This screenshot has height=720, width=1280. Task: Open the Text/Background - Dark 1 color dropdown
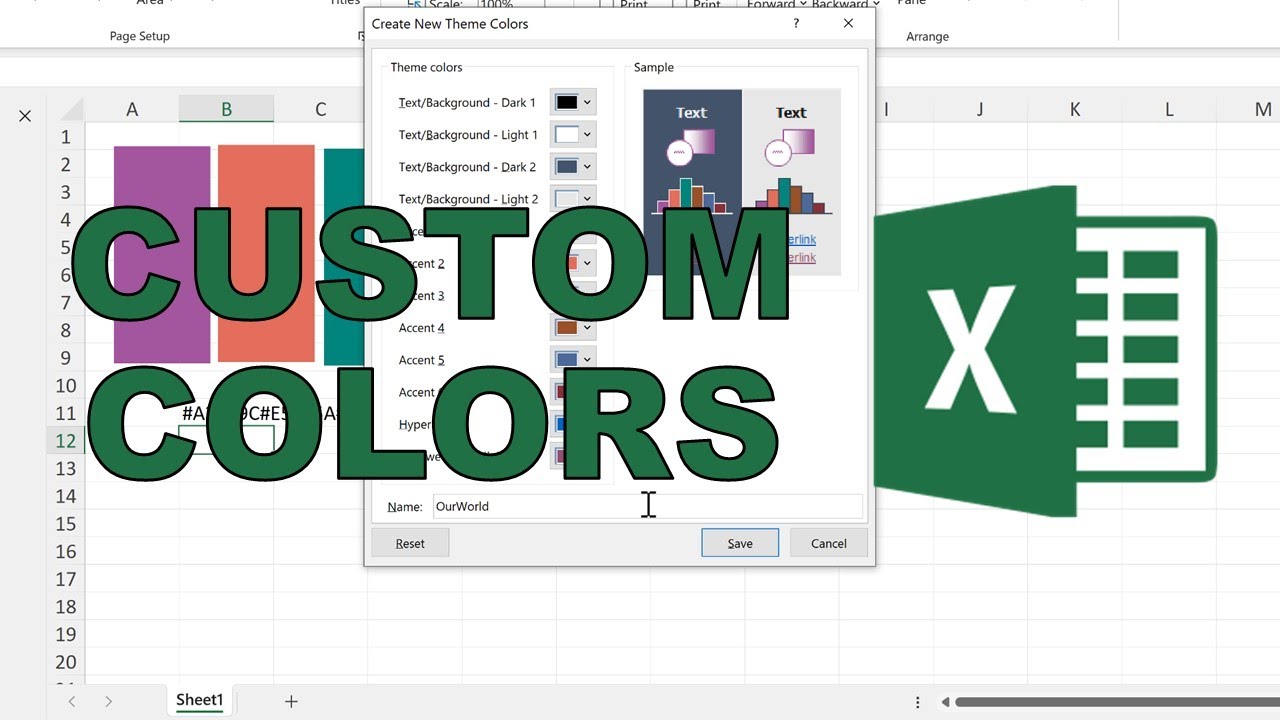click(573, 102)
